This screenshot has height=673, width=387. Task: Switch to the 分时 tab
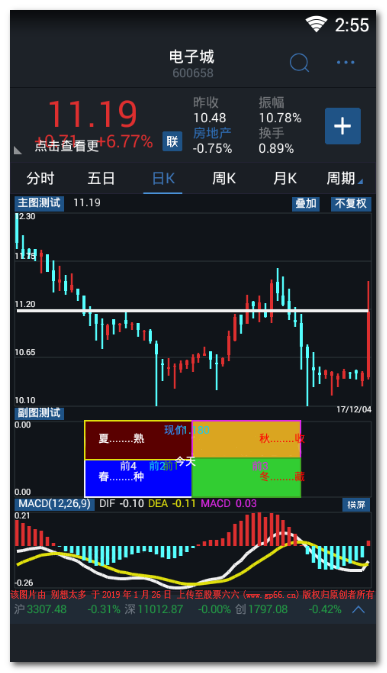[40, 179]
